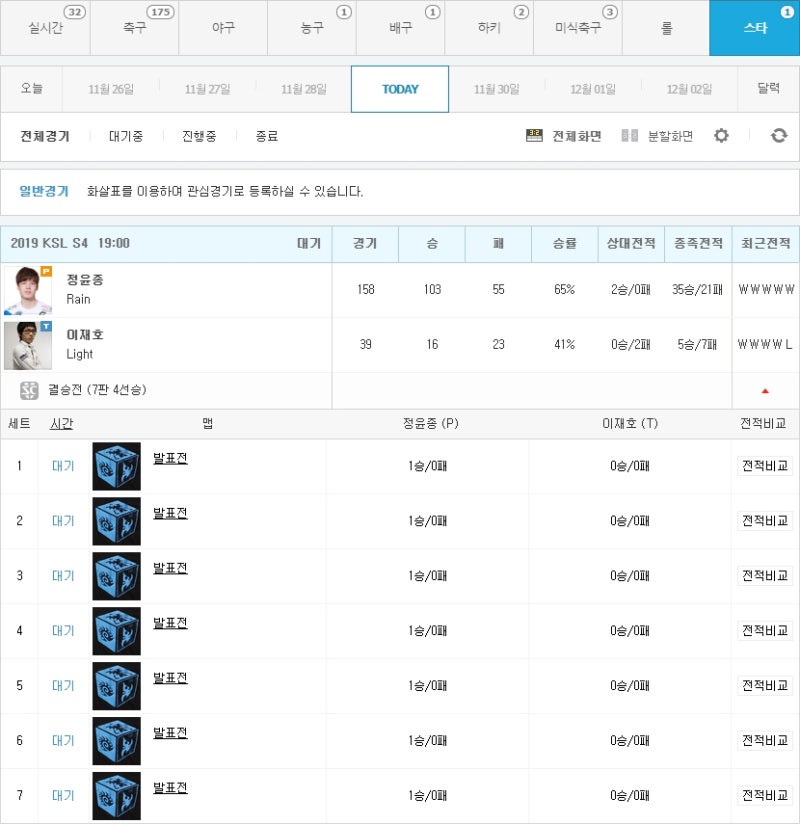Sort by the 시간 column header
This screenshot has width=800, height=824.
click(61, 424)
